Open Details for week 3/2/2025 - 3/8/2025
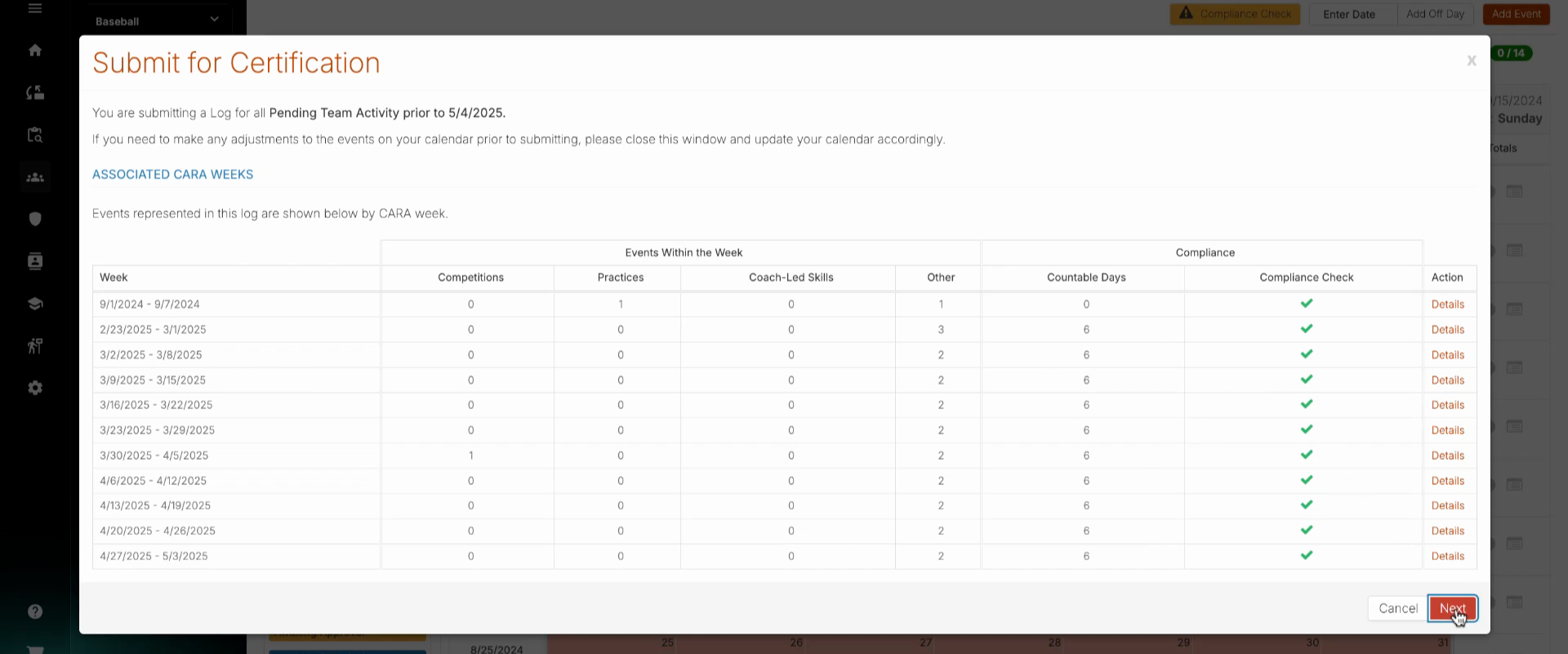Image resolution: width=1568 pixels, height=654 pixels. click(1448, 355)
